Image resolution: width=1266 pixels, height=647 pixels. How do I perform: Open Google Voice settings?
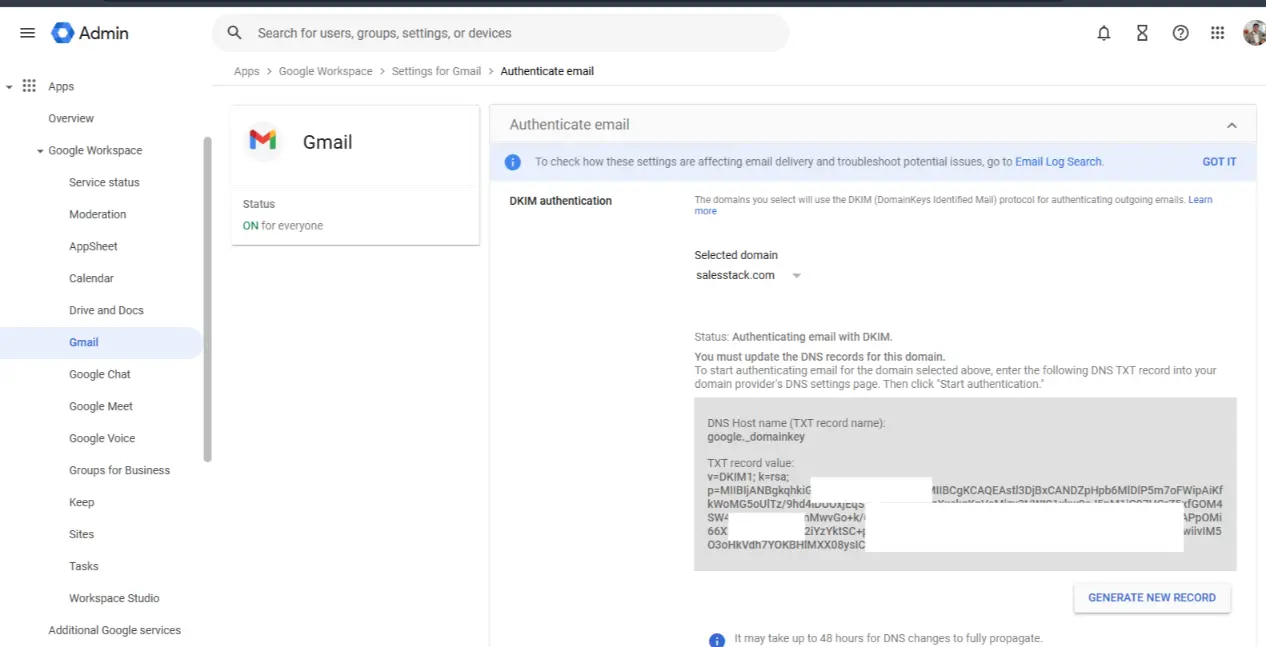102,438
